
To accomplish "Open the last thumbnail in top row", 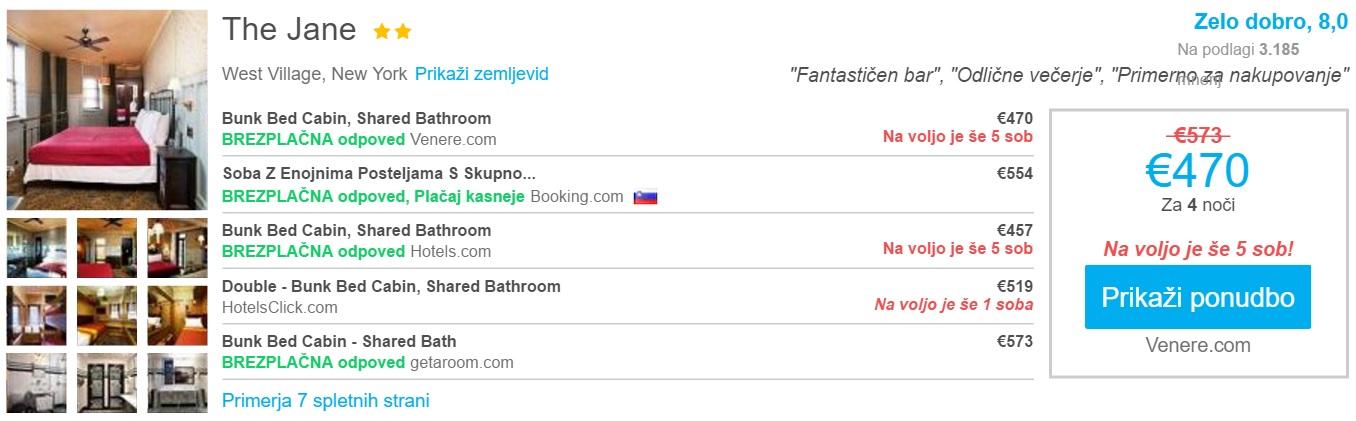I will click(x=176, y=247).
